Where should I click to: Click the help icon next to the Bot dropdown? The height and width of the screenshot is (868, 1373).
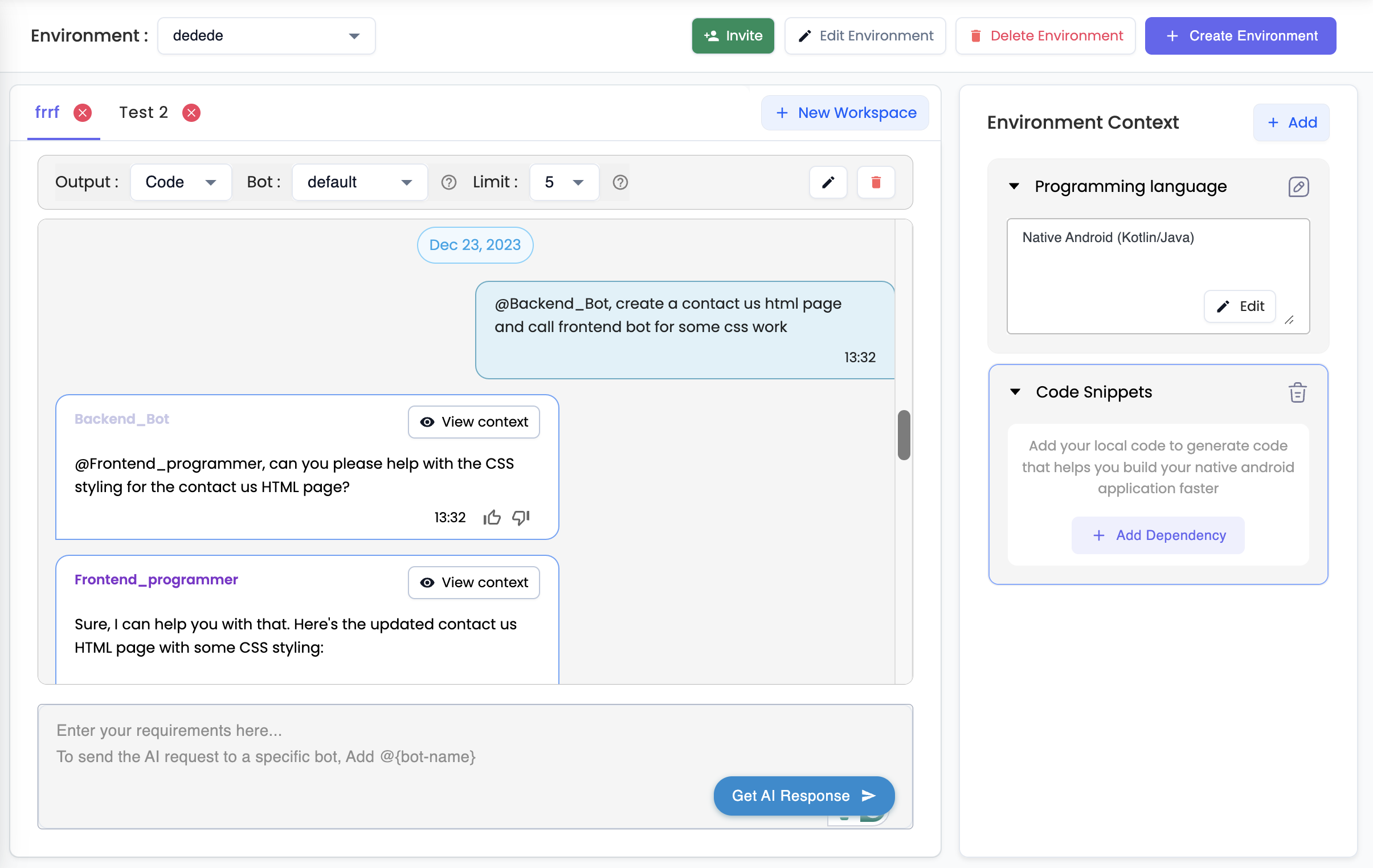pyautogui.click(x=449, y=182)
